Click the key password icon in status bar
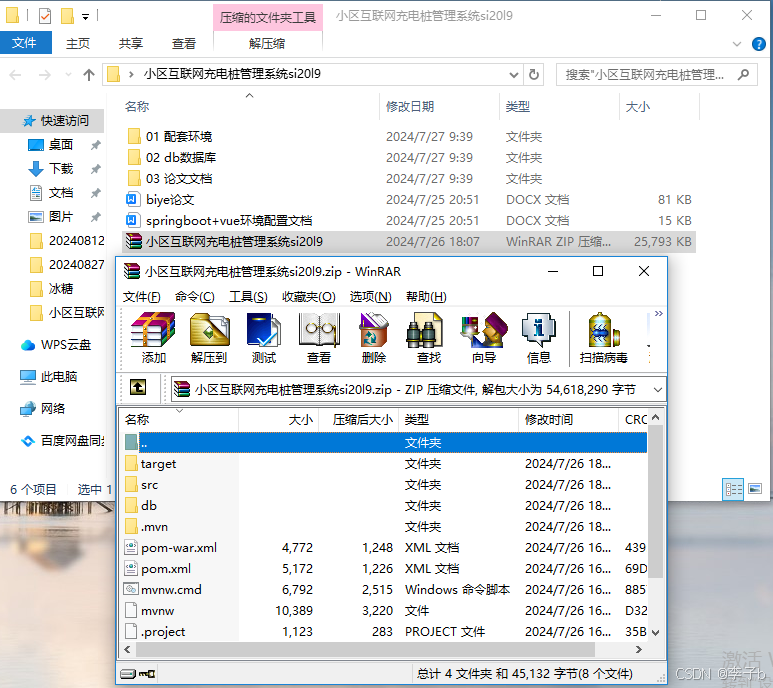The height and width of the screenshot is (688, 773). coord(147,674)
